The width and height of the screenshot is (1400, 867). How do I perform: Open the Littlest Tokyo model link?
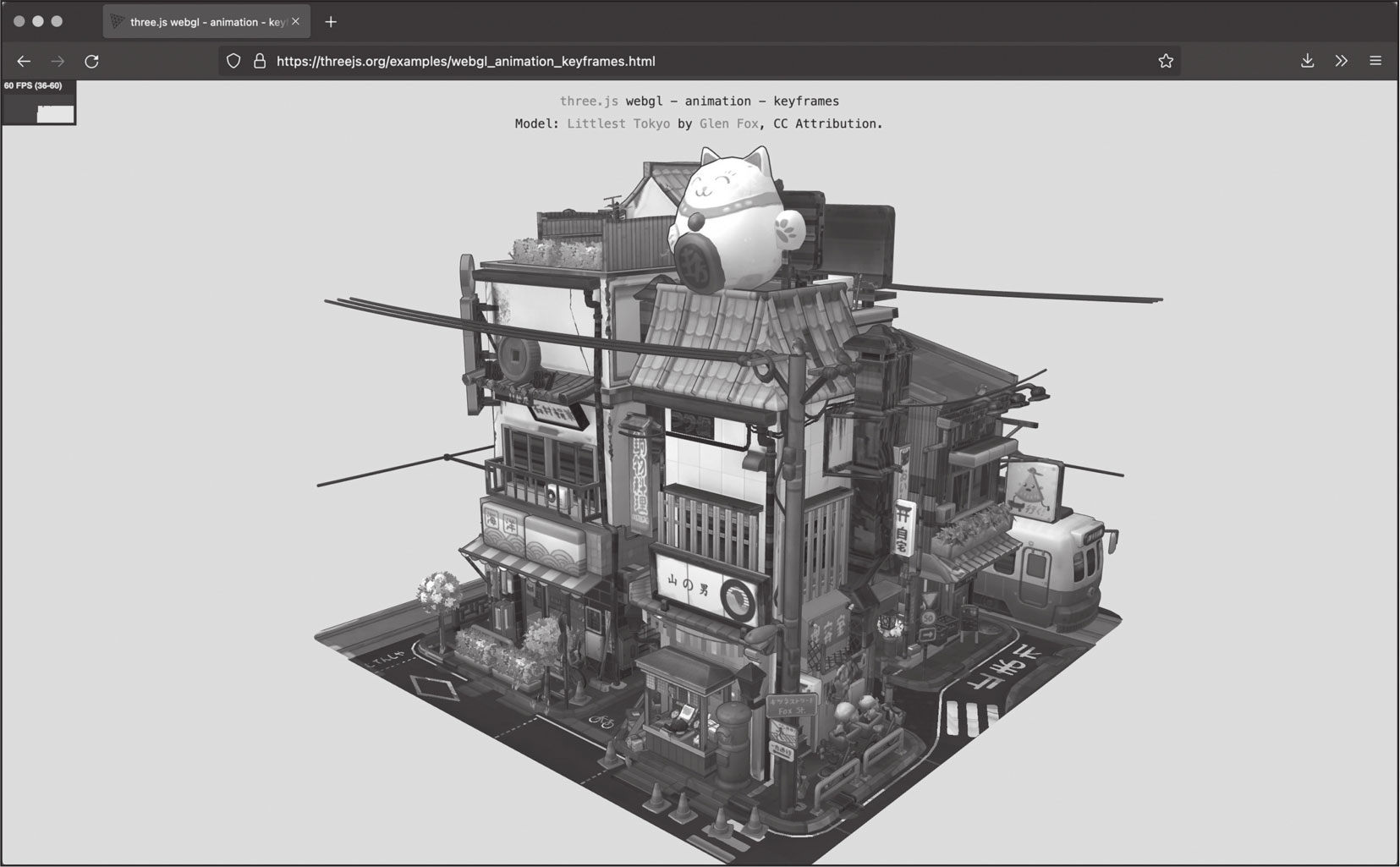[618, 123]
